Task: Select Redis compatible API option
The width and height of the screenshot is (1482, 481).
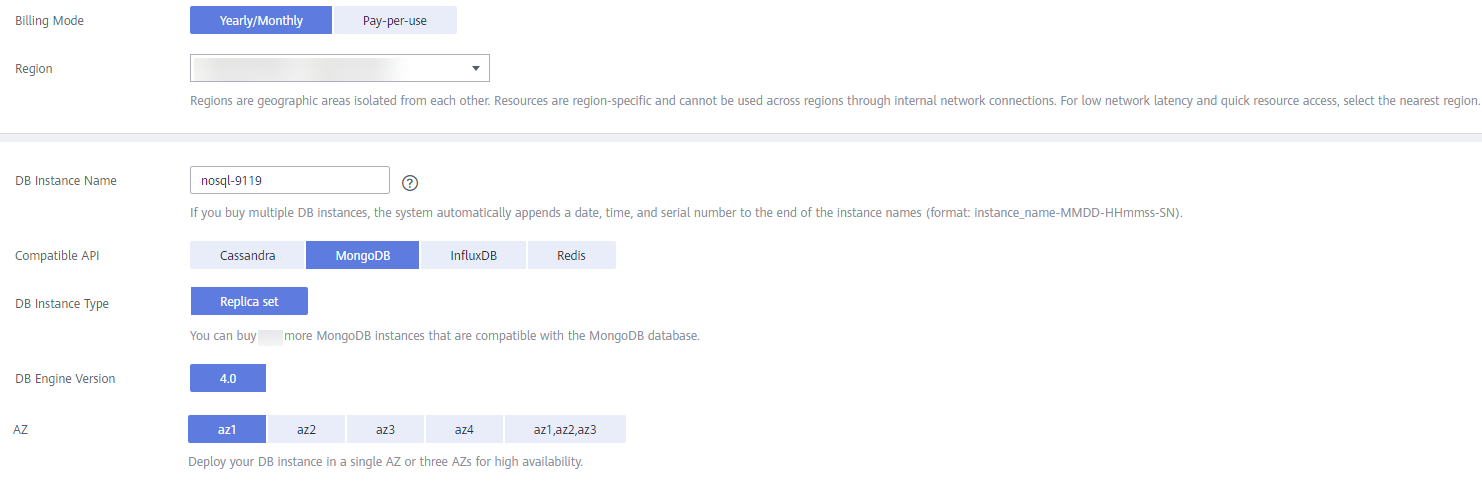Action: pyautogui.click(x=572, y=255)
